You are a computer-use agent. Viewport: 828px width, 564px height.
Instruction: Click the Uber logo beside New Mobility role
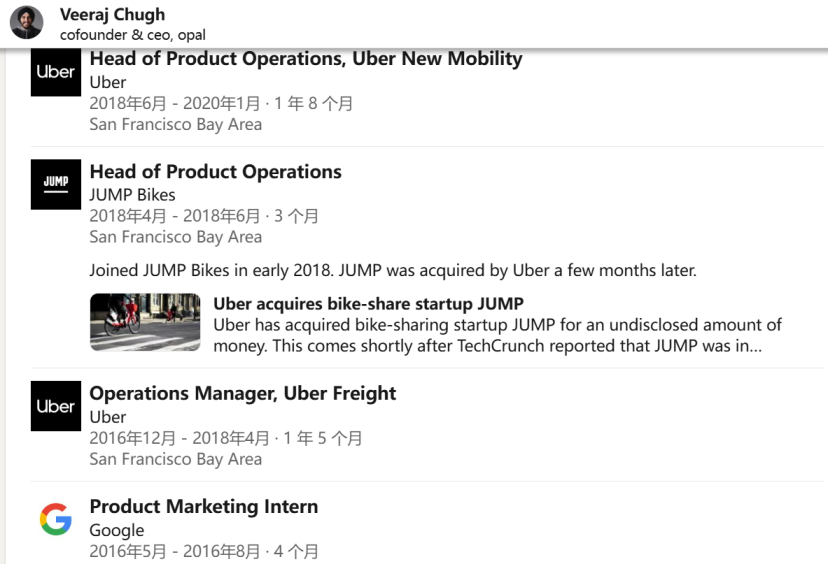(55, 72)
